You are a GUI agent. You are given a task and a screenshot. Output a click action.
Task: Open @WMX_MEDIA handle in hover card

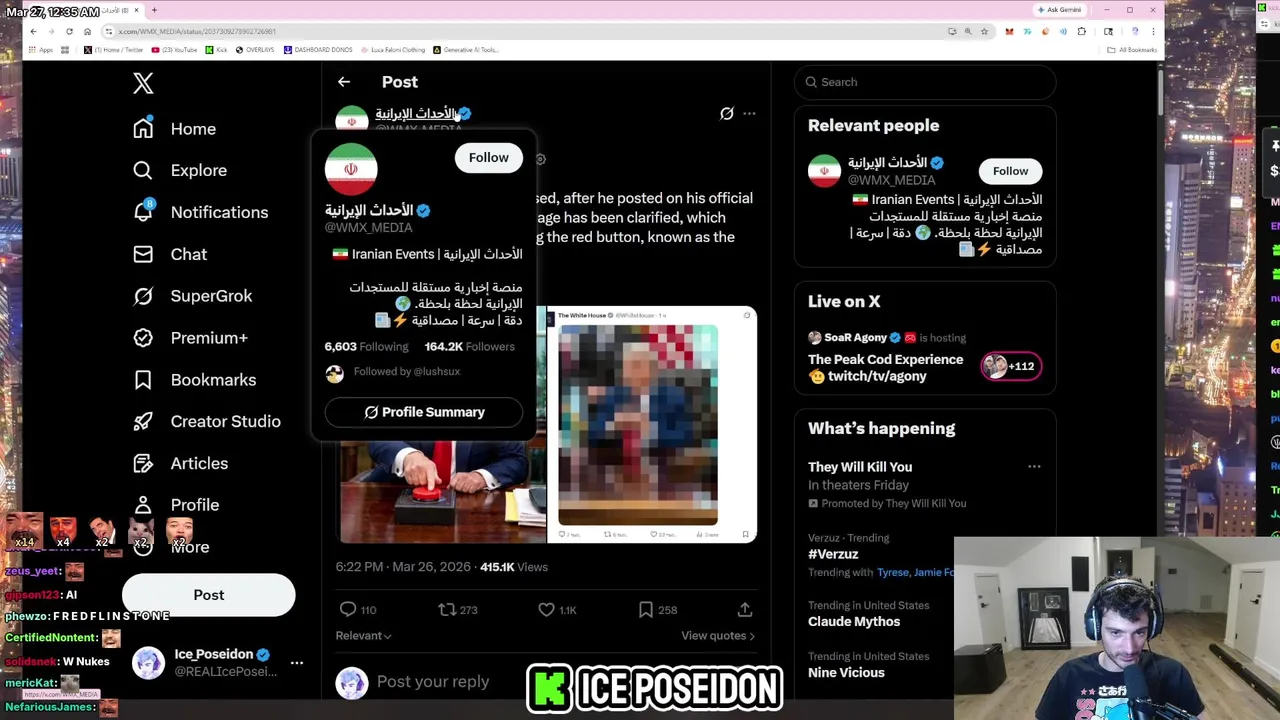pos(368,227)
